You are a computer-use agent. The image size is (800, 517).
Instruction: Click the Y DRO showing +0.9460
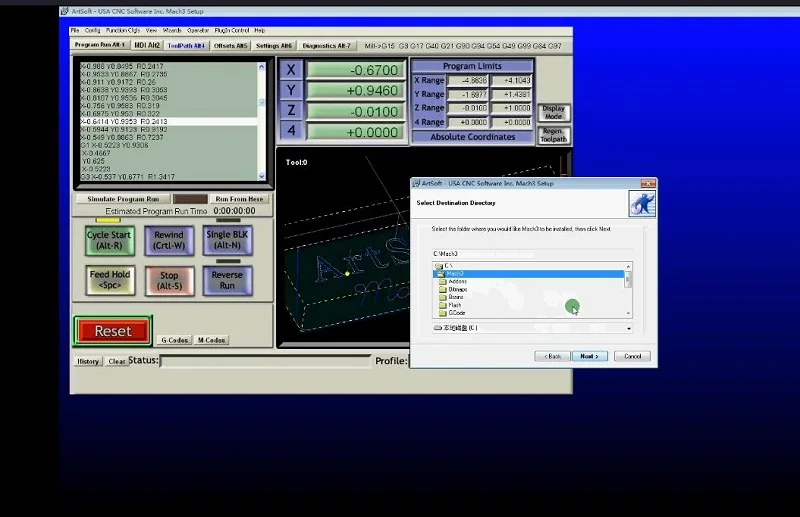tap(356, 90)
